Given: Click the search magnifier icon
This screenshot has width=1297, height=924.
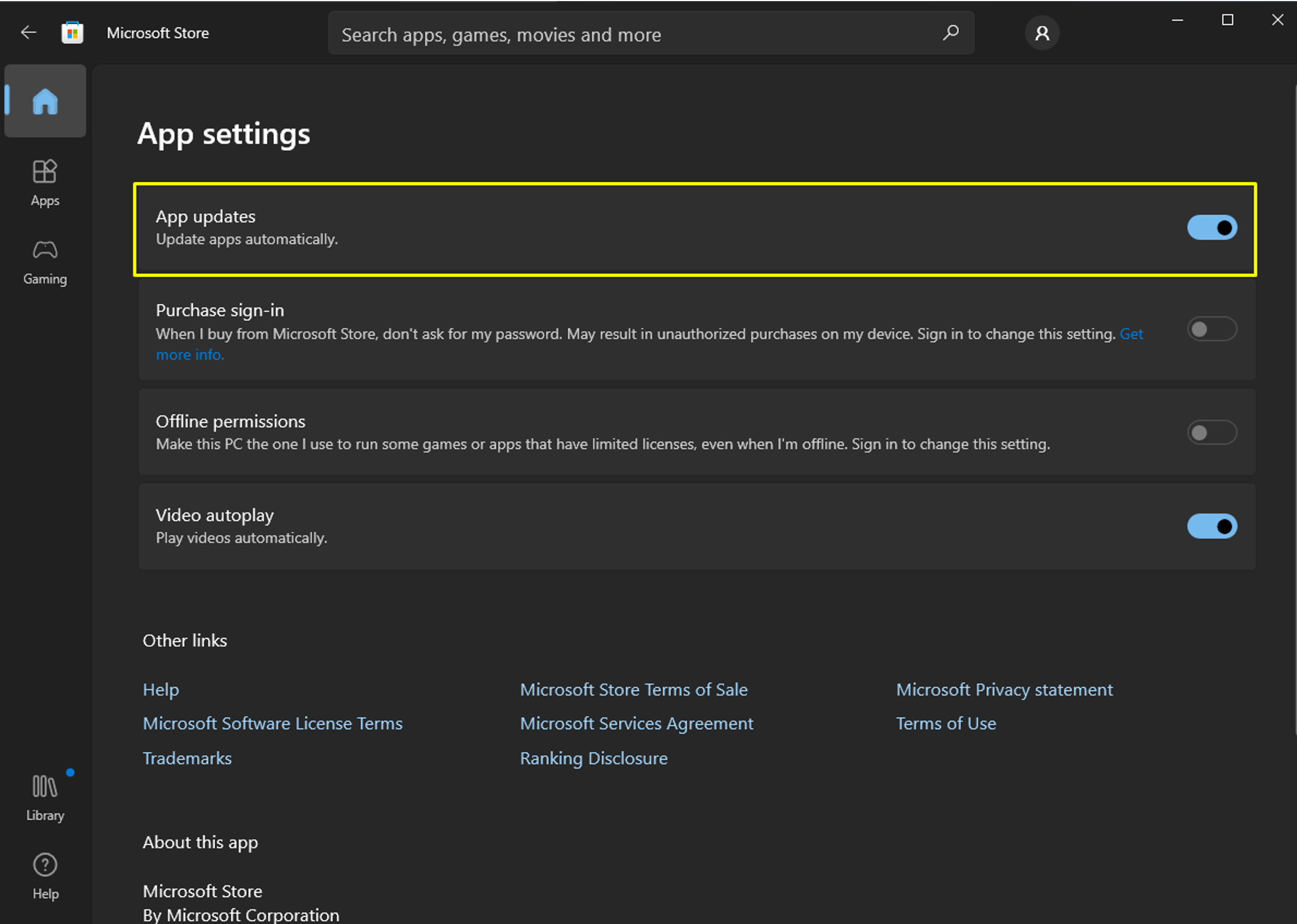Looking at the screenshot, I should pyautogui.click(x=950, y=33).
